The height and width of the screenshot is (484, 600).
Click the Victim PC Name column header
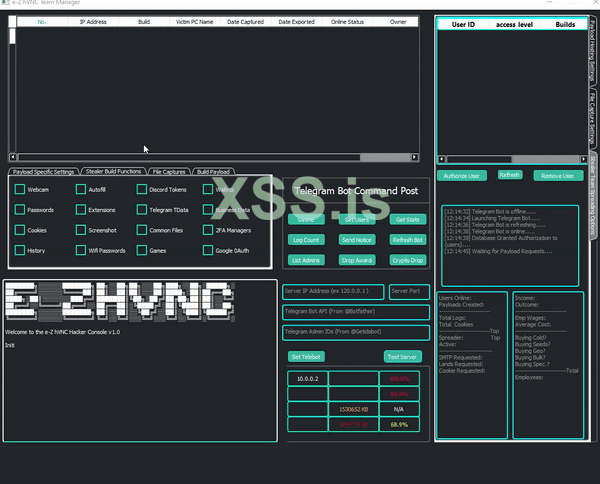click(x=194, y=22)
